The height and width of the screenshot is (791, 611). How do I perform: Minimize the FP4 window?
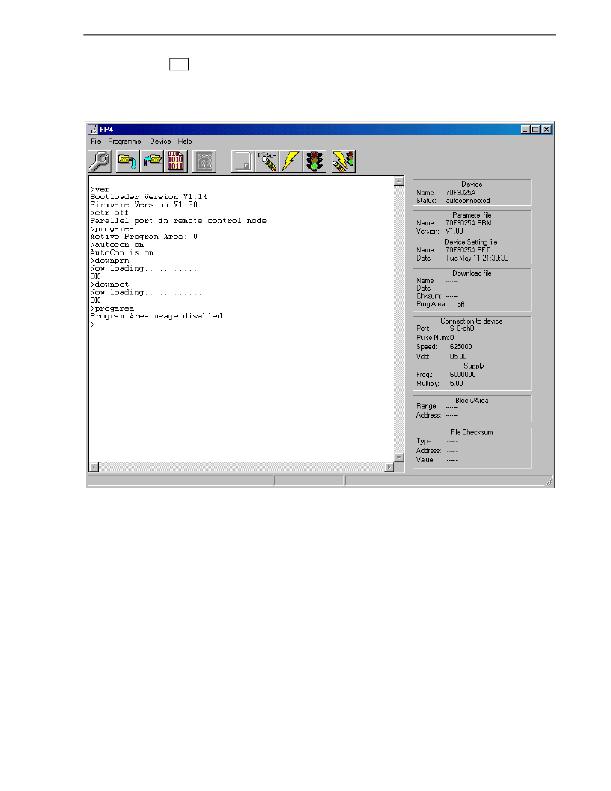pyautogui.click(x=525, y=129)
